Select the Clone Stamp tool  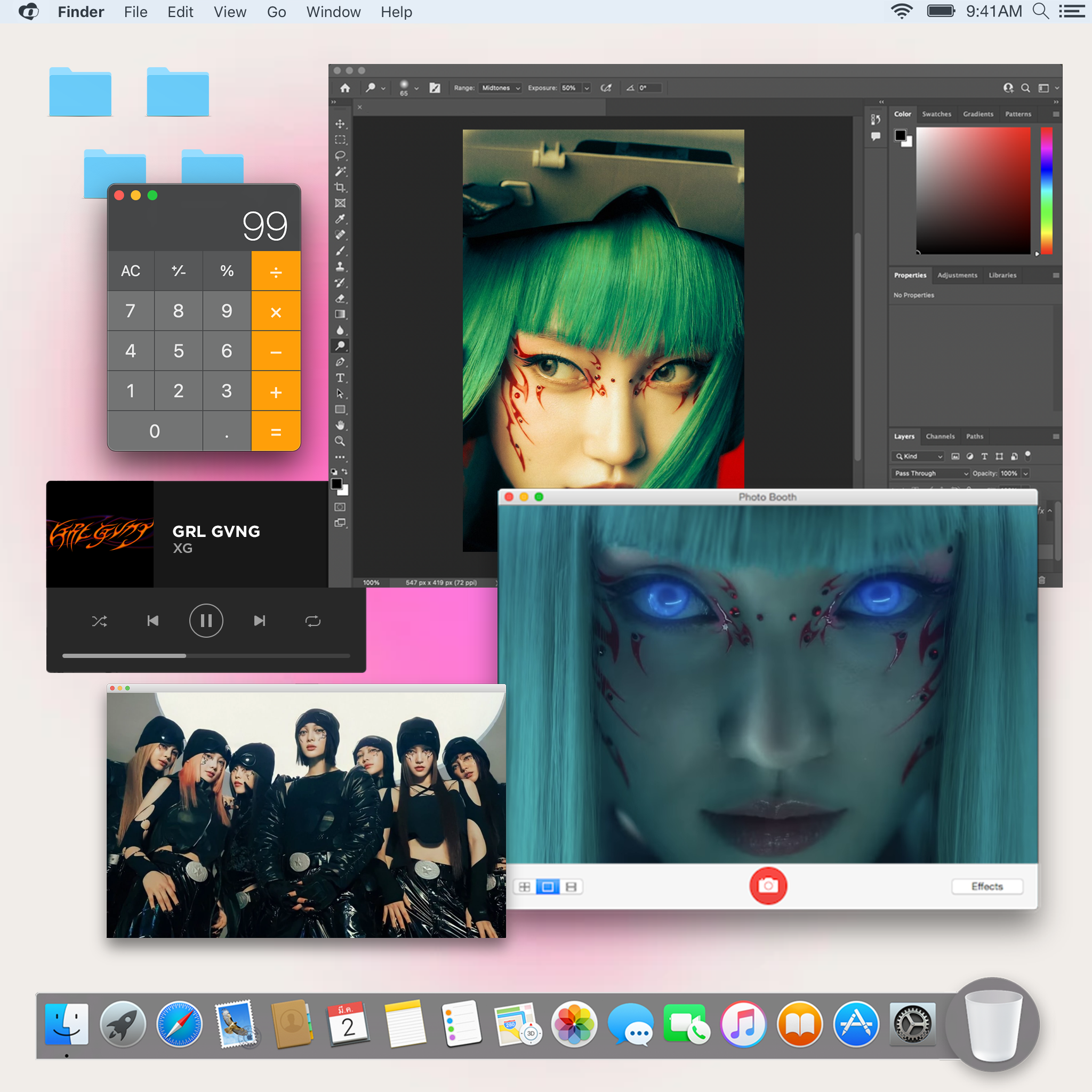click(340, 266)
